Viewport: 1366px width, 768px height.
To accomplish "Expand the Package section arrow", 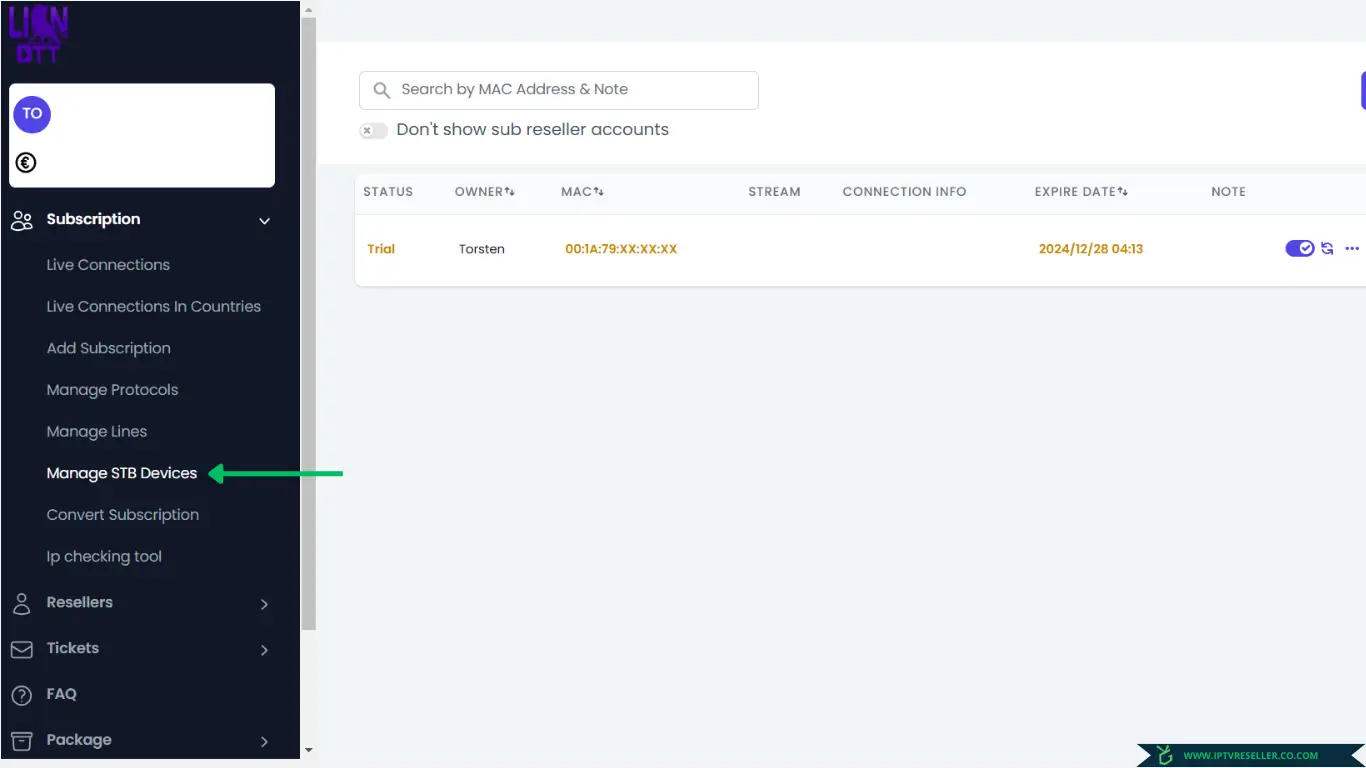I will pos(264,741).
